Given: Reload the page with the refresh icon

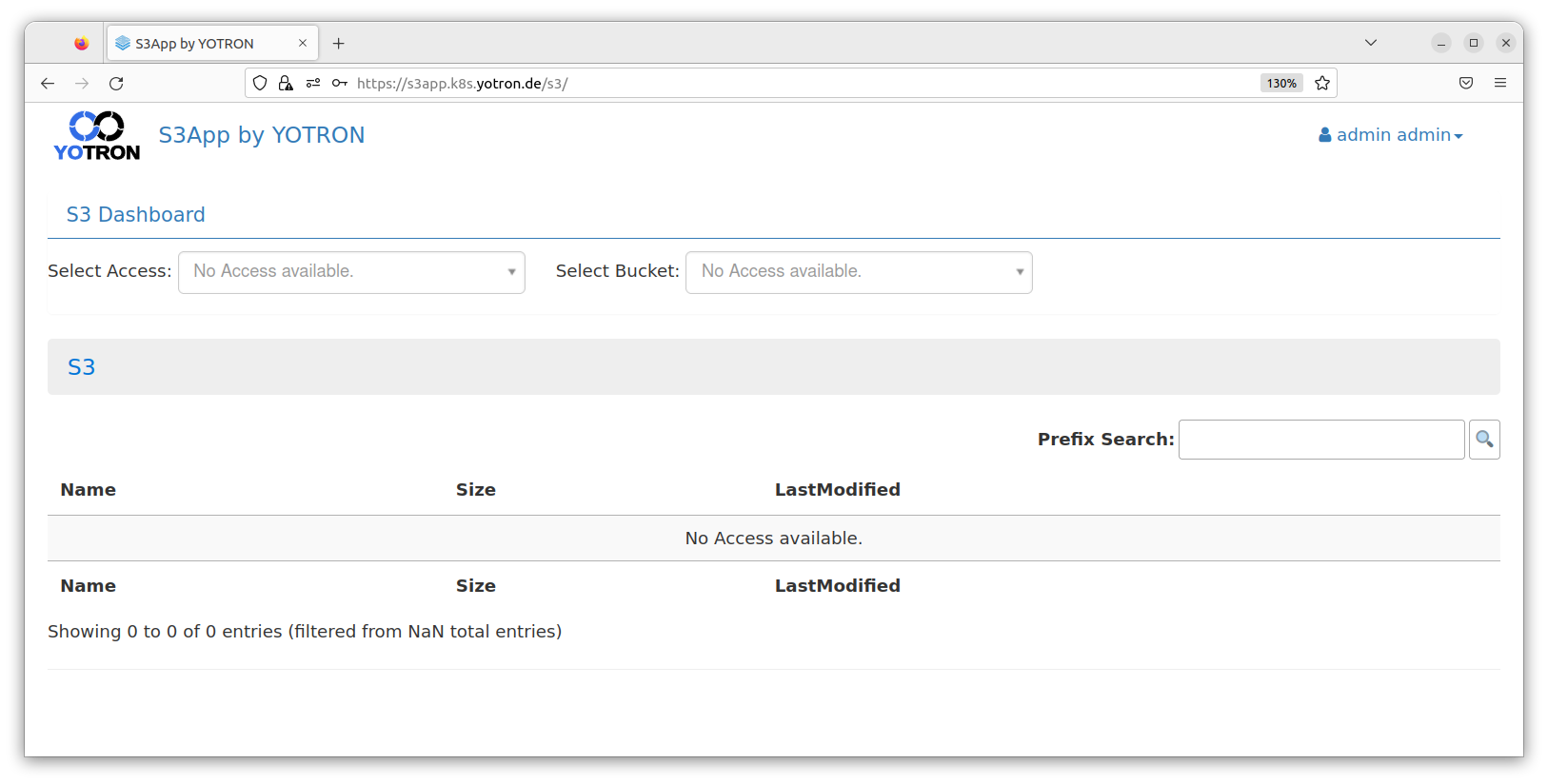Looking at the screenshot, I should (116, 84).
